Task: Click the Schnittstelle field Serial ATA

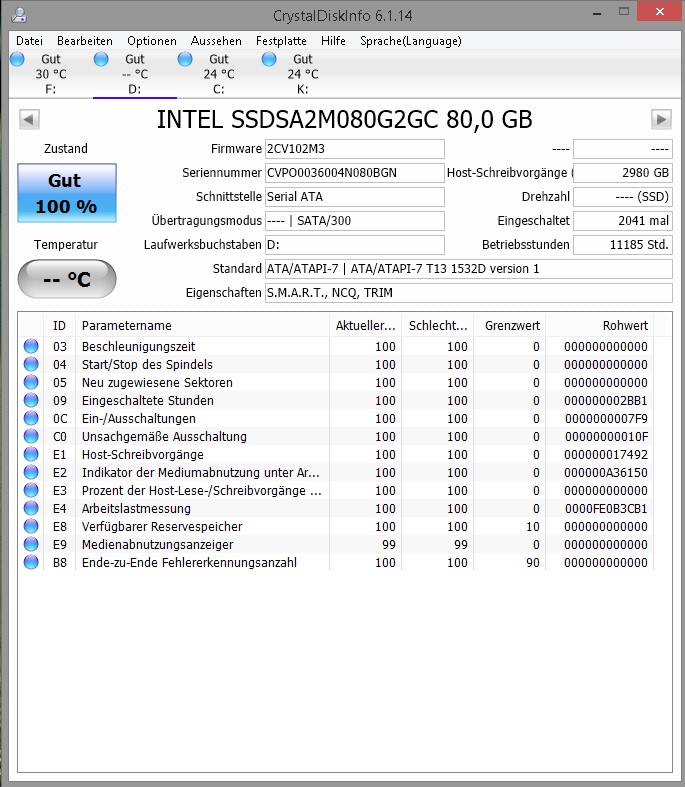Action: click(355, 197)
